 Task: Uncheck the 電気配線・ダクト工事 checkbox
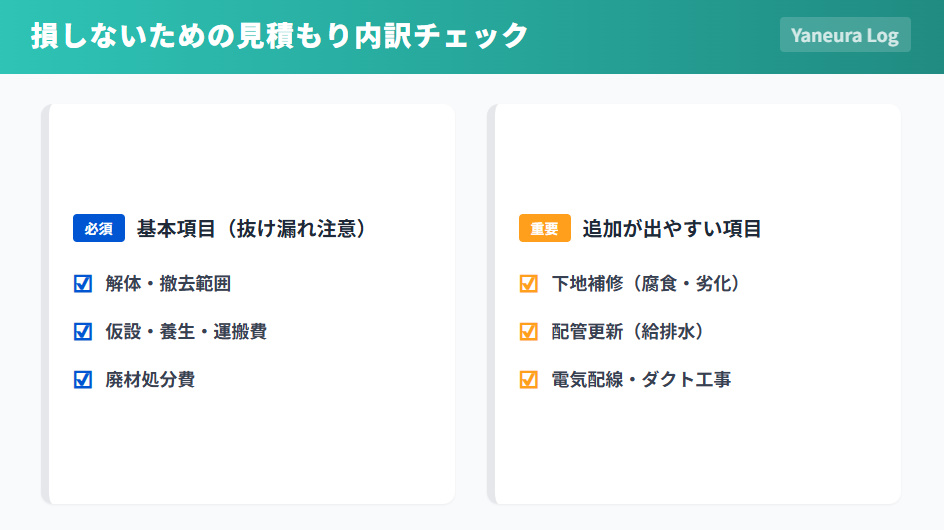(529, 380)
